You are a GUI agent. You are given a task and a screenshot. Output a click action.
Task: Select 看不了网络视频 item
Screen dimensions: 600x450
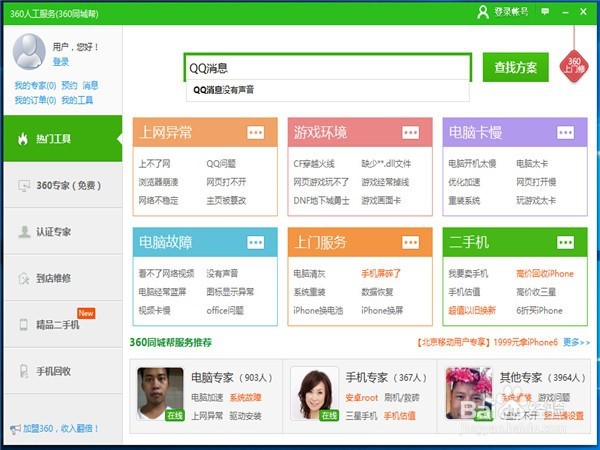166,274
